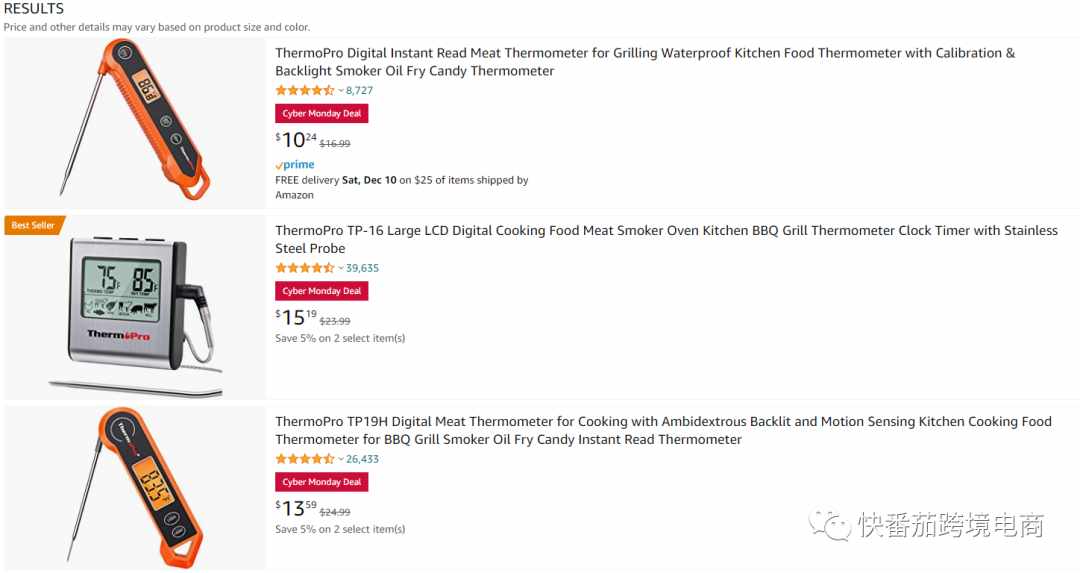Viewport: 1080px width, 573px height.
Task: Expand rating dropdown arrow beside 39,635
Action: point(340,268)
